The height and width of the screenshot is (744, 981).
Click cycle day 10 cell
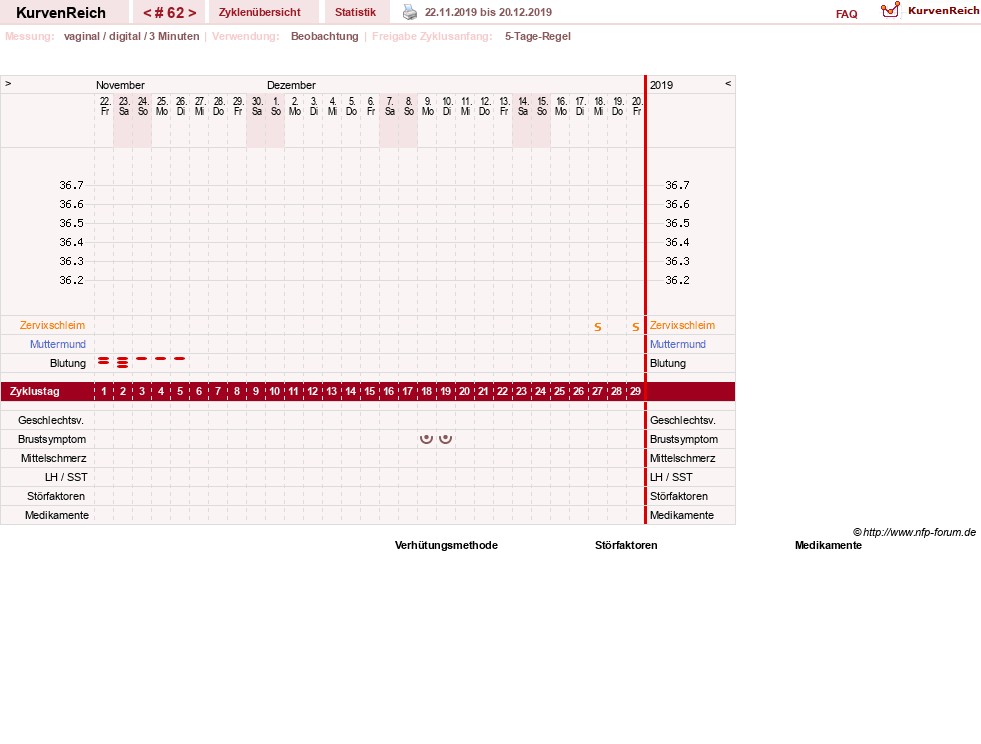(275, 391)
